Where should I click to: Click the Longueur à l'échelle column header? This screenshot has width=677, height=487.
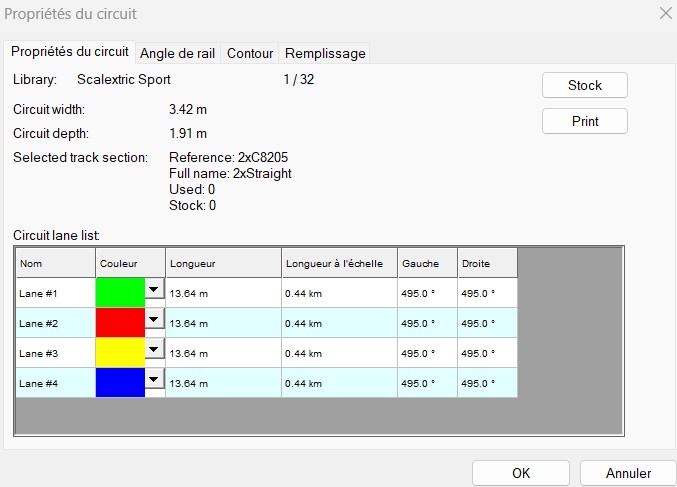339,263
